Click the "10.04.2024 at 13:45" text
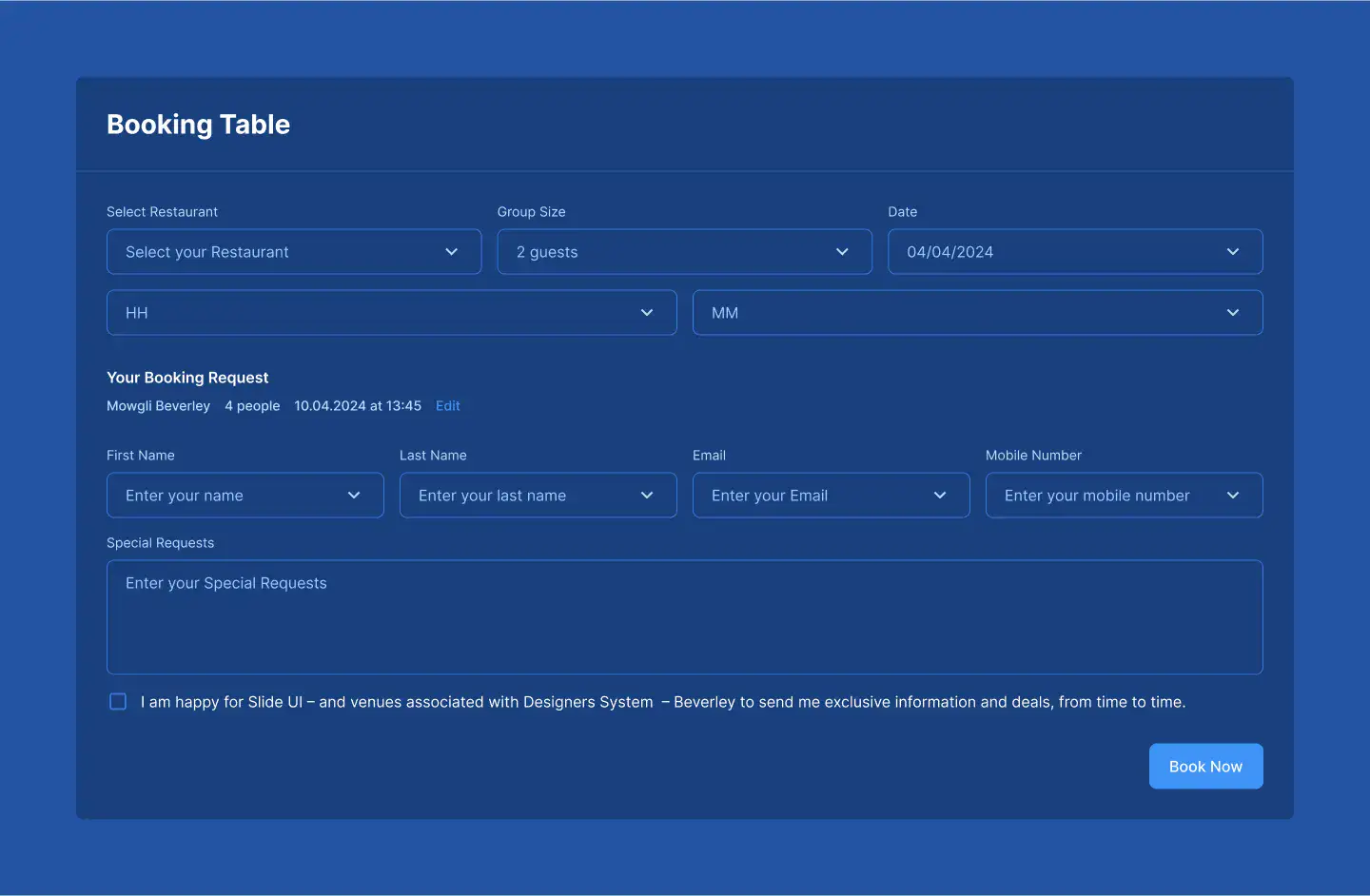The width and height of the screenshot is (1370, 896). point(358,406)
